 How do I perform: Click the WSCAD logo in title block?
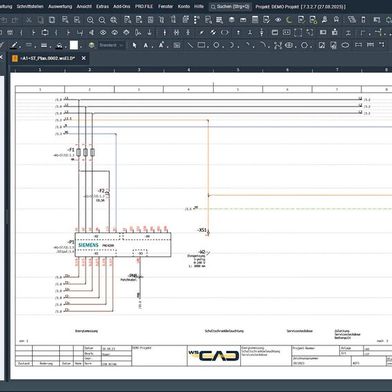[x=214, y=355]
